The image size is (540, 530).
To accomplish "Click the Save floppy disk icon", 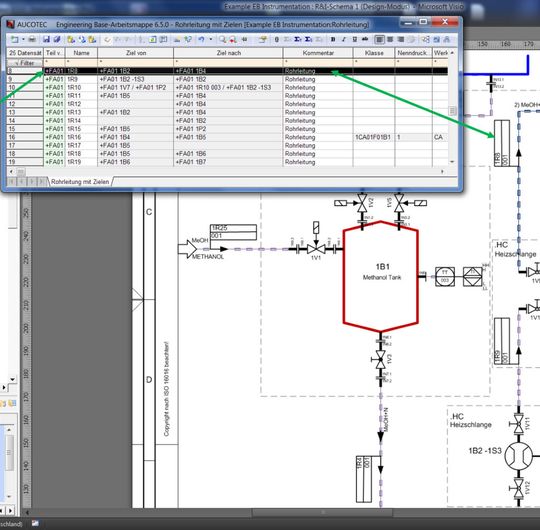I will click(x=46, y=40).
